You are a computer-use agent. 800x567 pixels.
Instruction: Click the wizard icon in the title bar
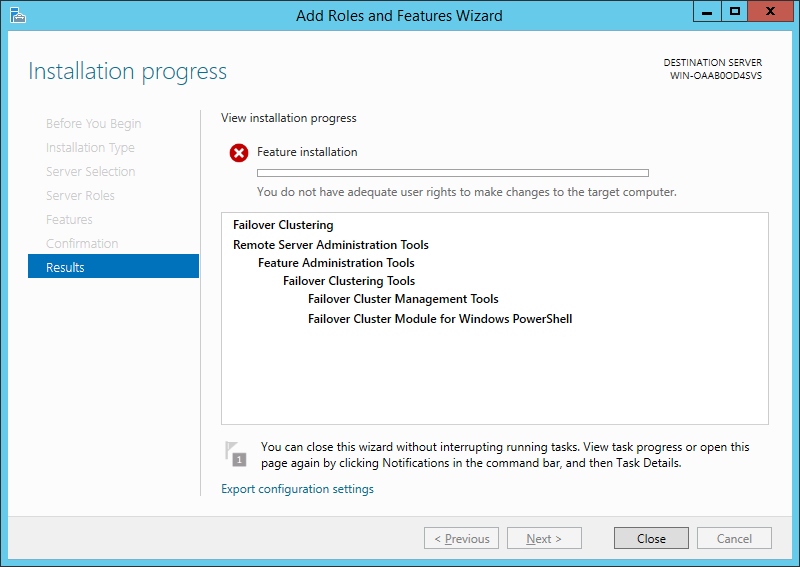pos(18,15)
